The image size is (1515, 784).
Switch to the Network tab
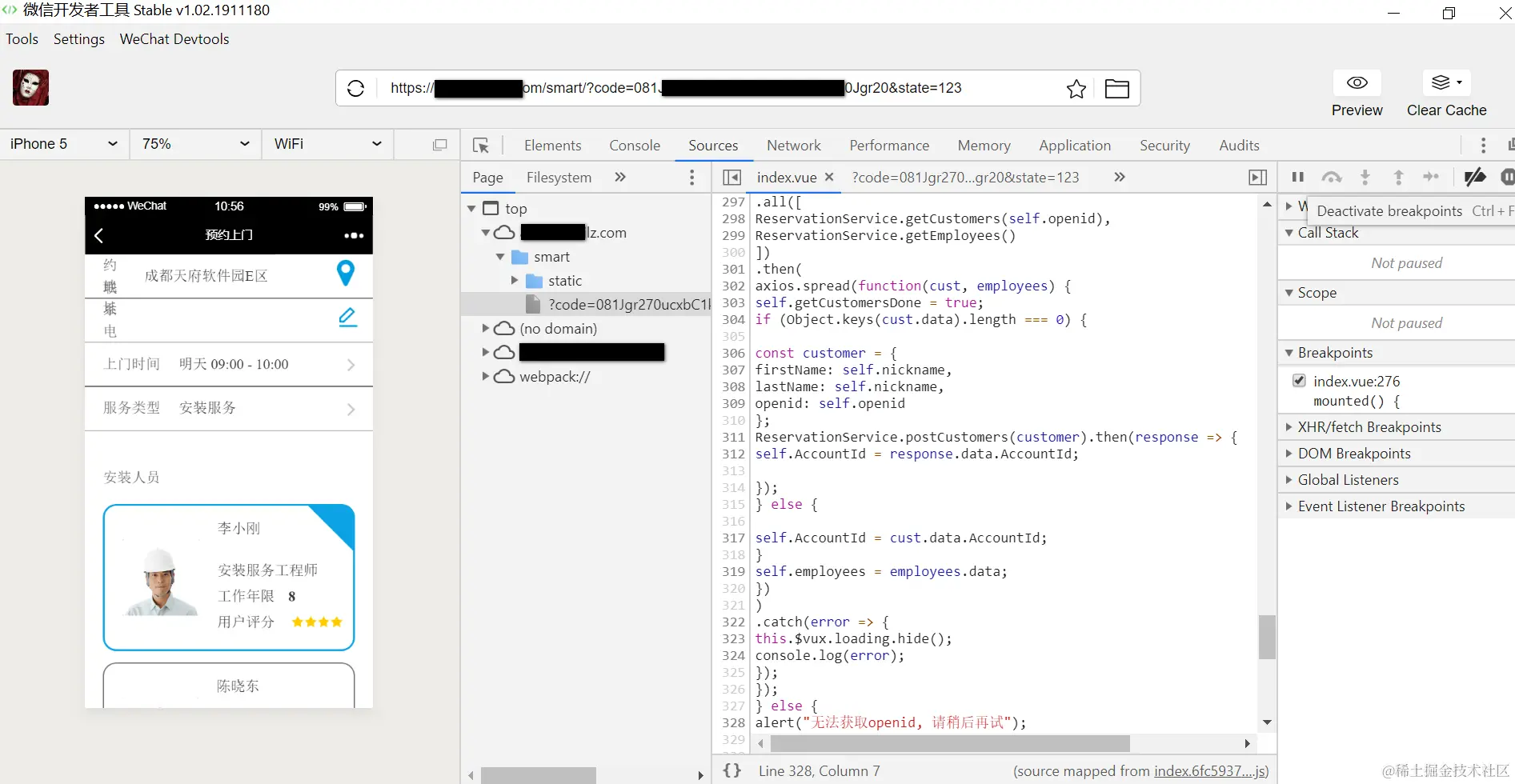pyautogui.click(x=794, y=146)
